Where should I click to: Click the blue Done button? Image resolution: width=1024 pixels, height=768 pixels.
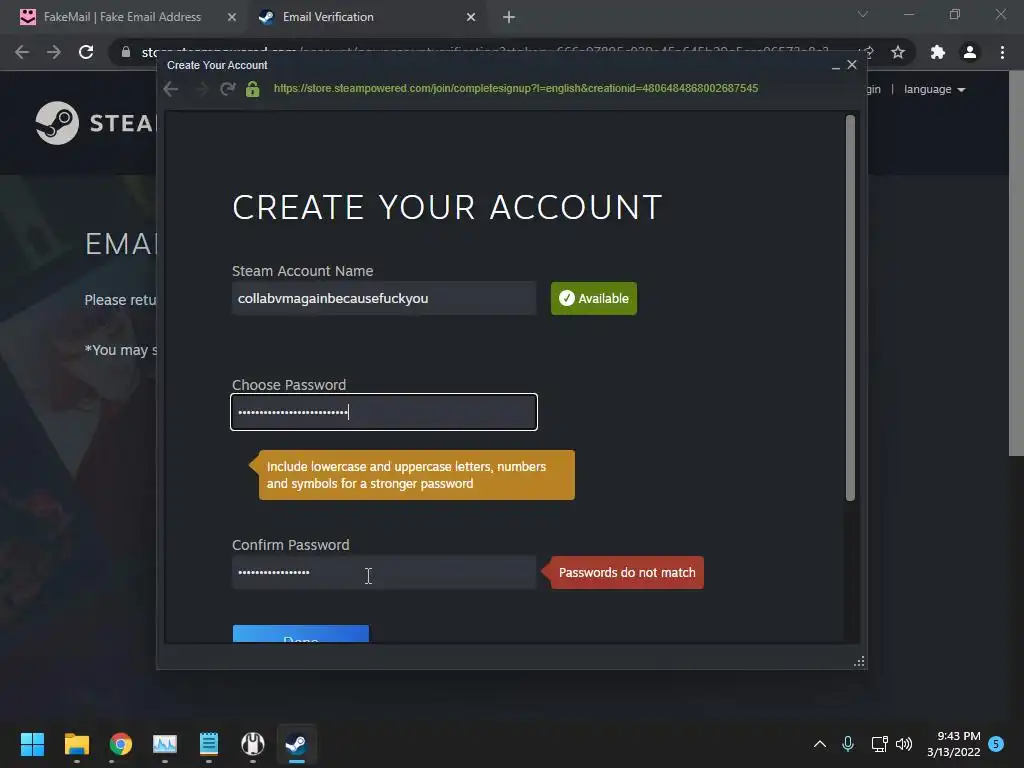click(301, 634)
